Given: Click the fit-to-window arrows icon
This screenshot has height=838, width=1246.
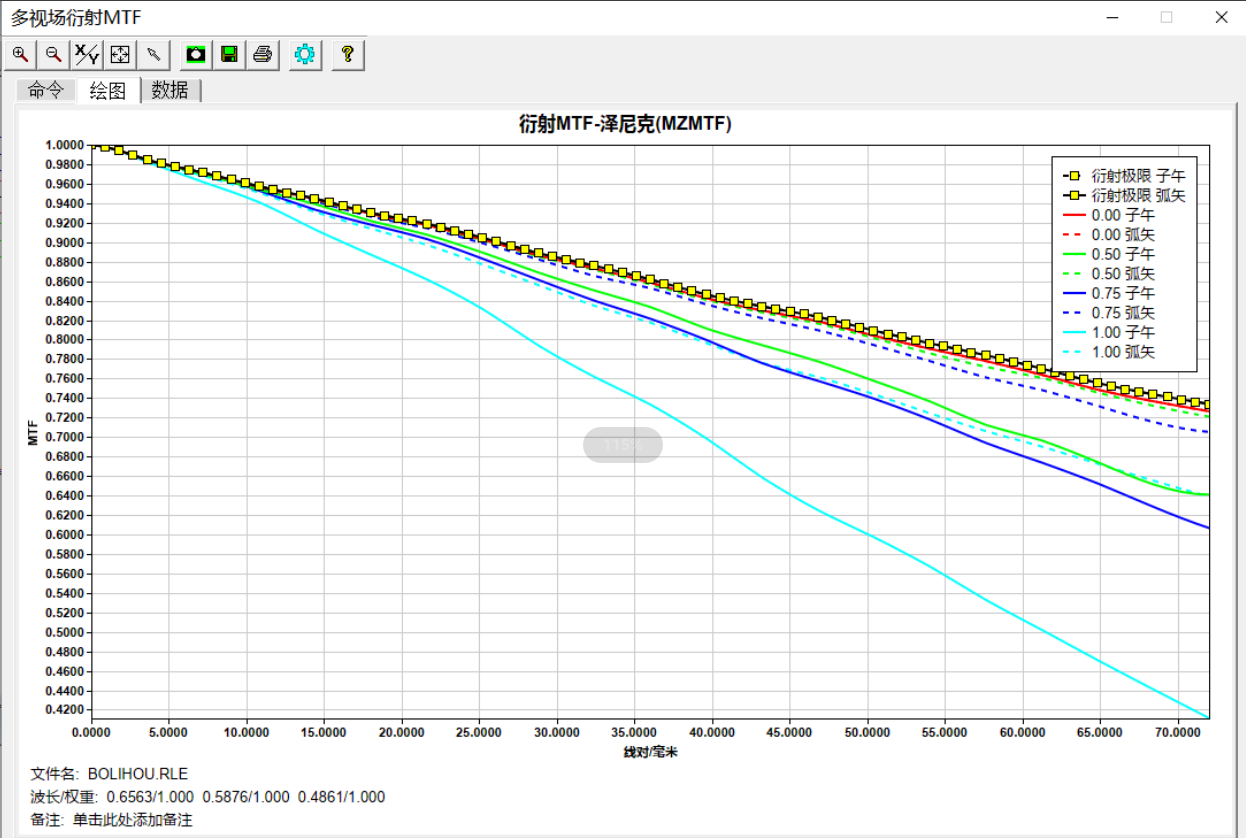Looking at the screenshot, I should (120, 54).
